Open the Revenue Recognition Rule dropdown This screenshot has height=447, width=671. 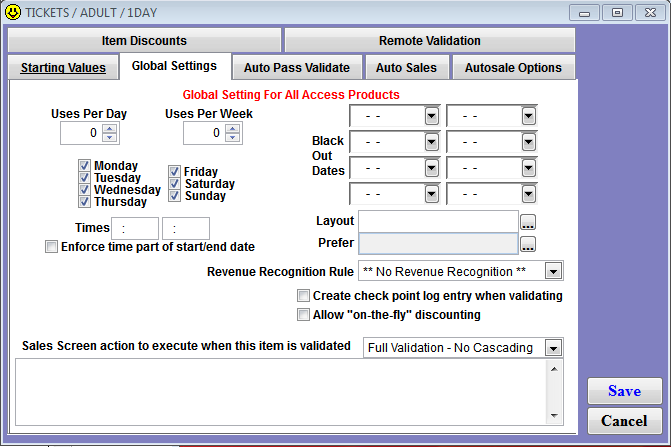pos(553,271)
